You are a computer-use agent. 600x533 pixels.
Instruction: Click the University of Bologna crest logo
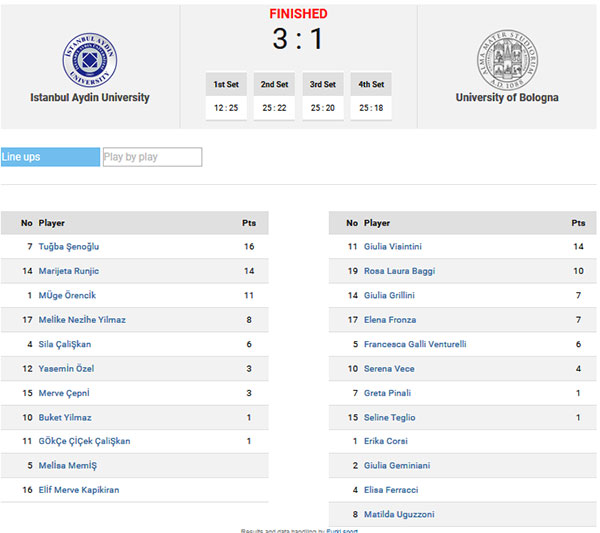(x=507, y=59)
